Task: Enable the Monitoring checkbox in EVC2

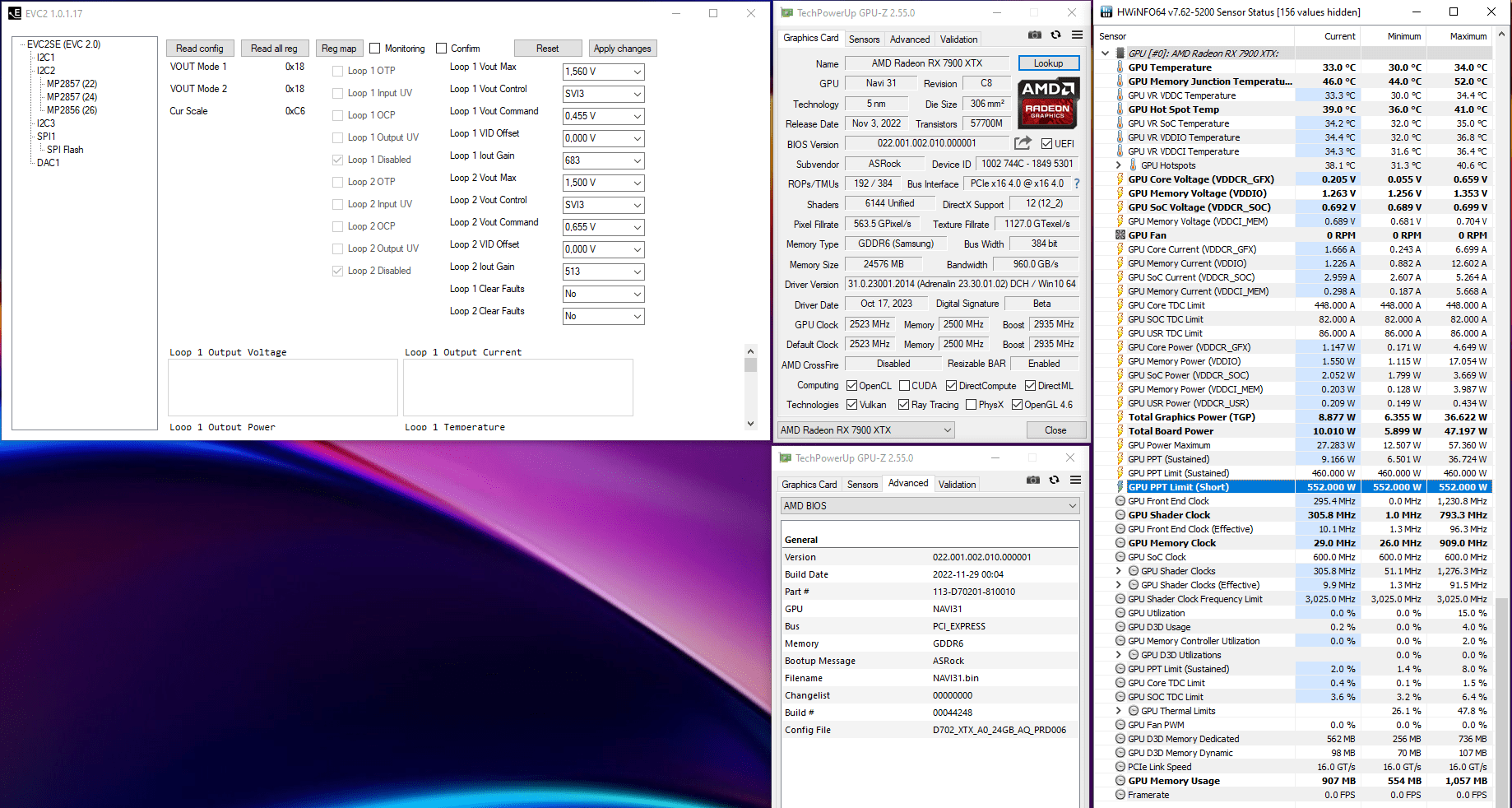Action: pos(375,49)
